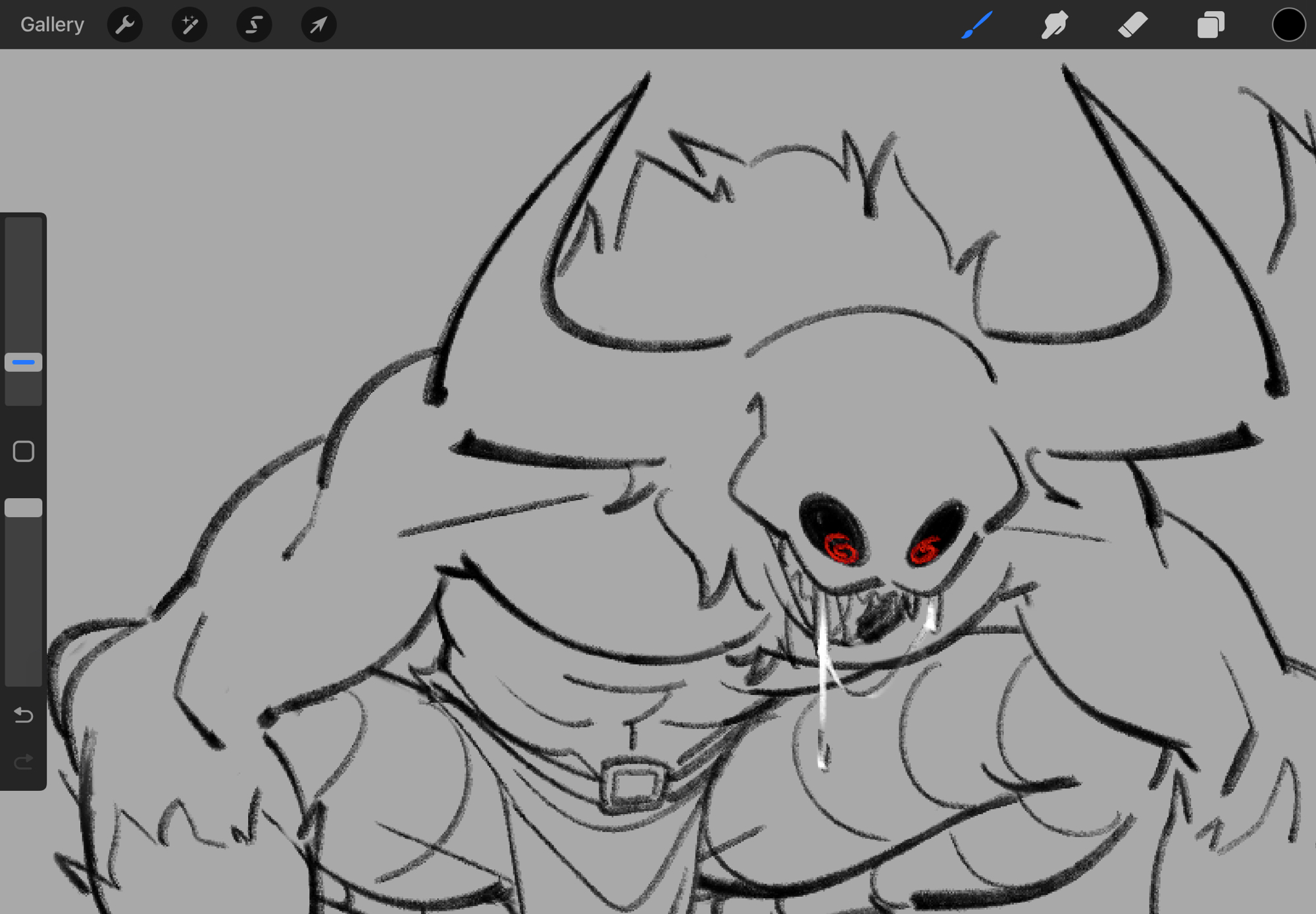The height and width of the screenshot is (914, 1316).
Task: Click the brush opacity slider handle
Action: [x=24, y=507]
